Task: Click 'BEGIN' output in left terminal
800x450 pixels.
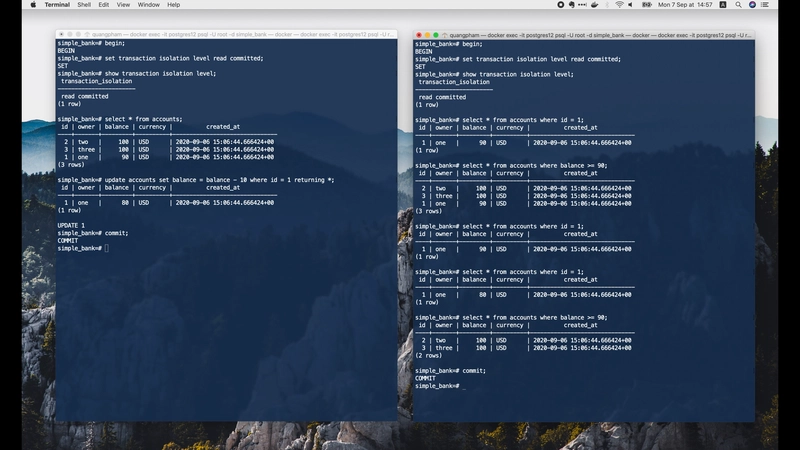Action: click(66, 51)
